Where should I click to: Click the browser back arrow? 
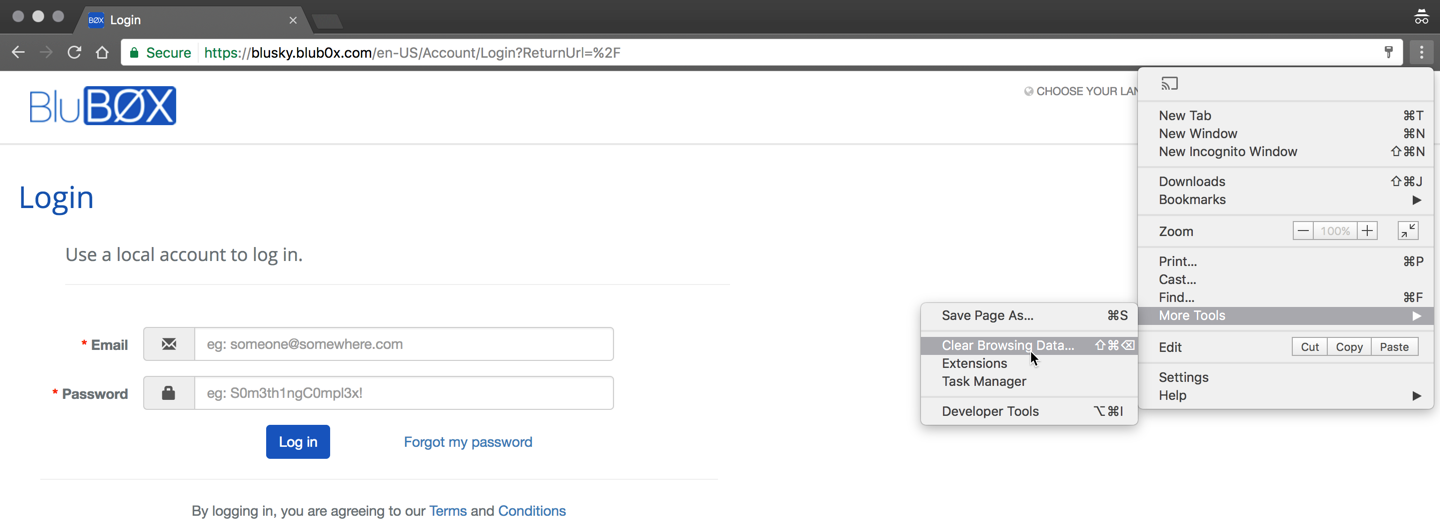tap(18, 52)
